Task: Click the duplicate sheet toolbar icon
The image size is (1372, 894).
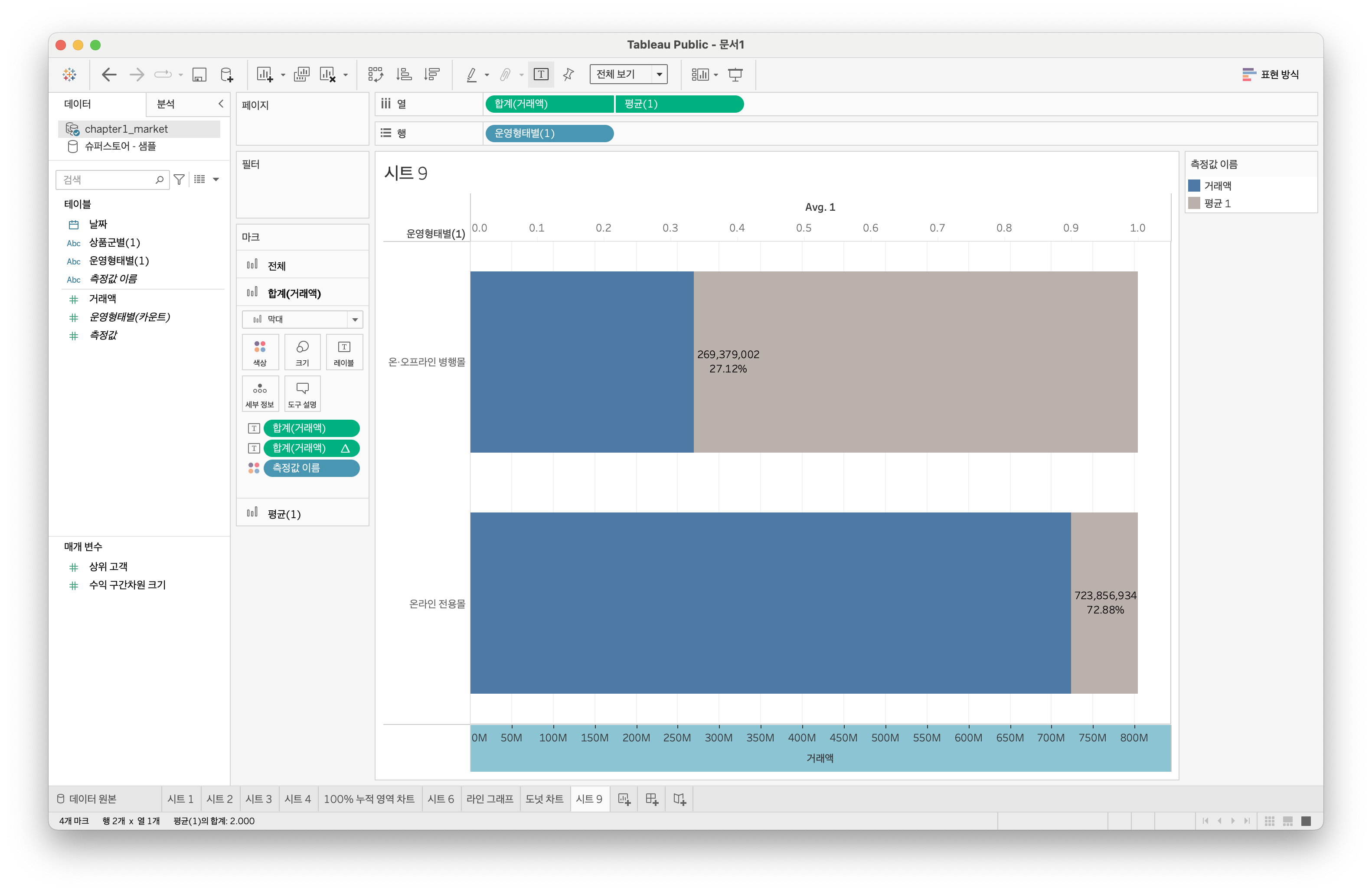Action: [x=301, y=75]
